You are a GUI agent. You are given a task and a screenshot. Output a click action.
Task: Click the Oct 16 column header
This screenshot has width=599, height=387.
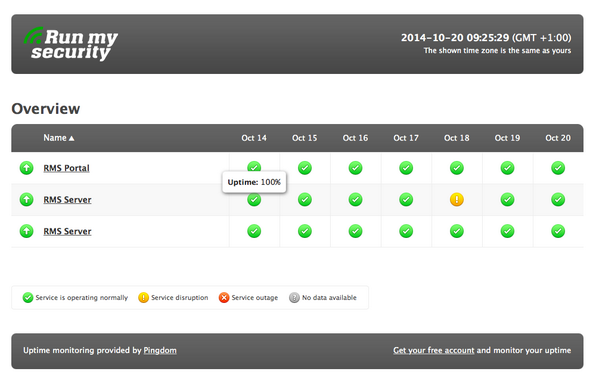pos(355,138)
